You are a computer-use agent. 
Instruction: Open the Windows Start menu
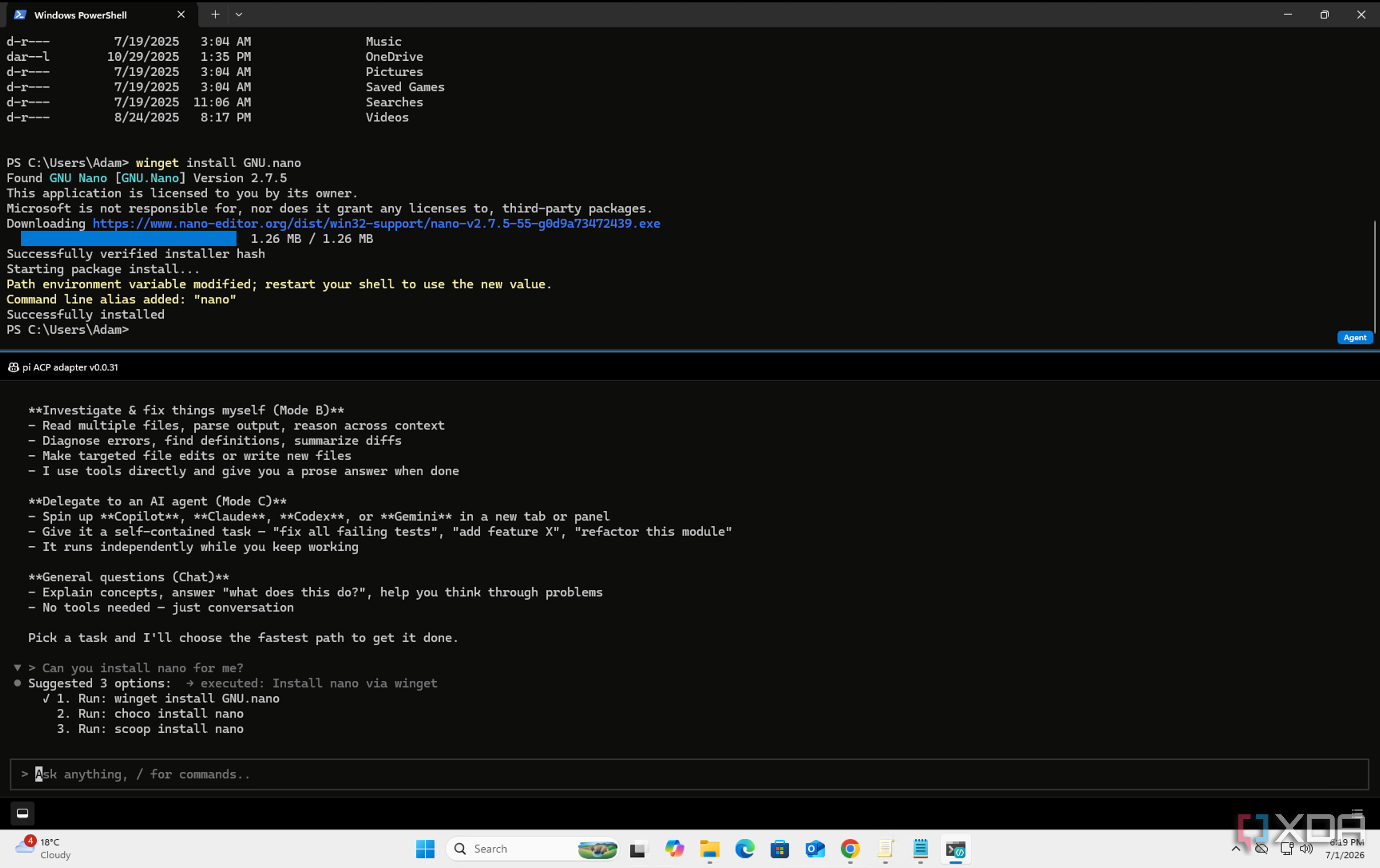tap(425, 848)
